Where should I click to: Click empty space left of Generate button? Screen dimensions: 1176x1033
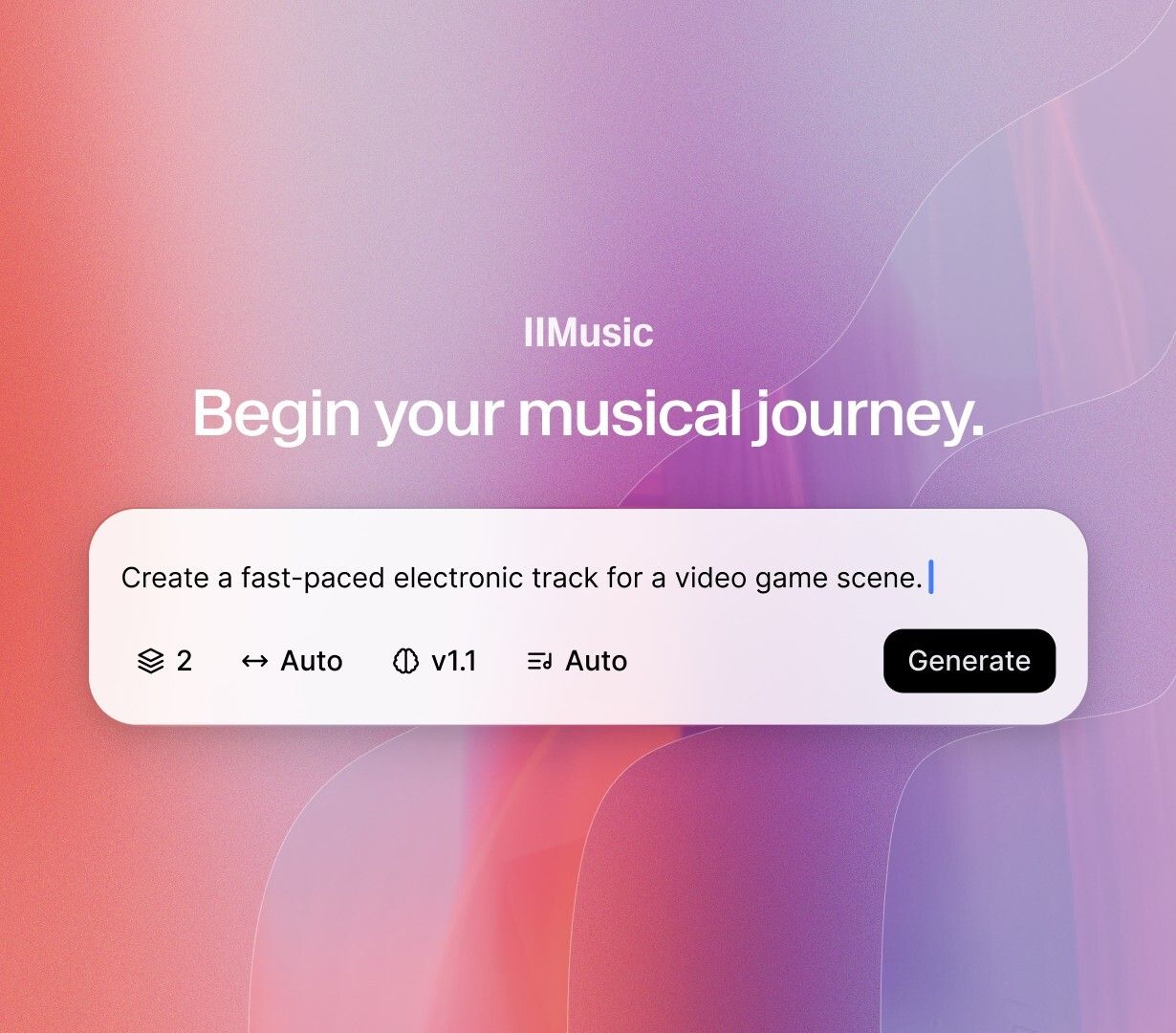pos(755,661)
